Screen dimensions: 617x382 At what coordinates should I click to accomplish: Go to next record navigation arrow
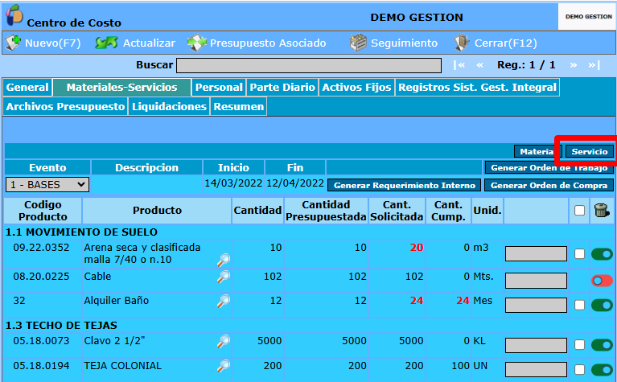pyautogui.click(x=573, y=65)
